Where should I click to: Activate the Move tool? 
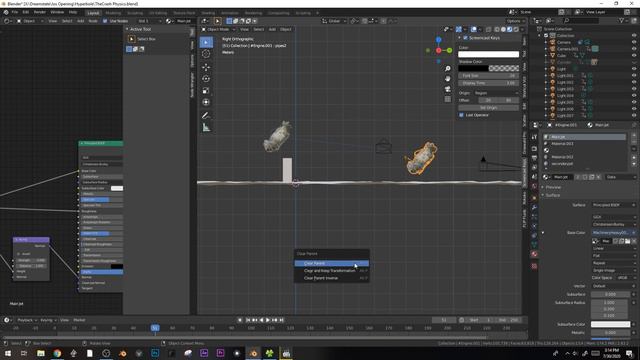click(206, 67)
